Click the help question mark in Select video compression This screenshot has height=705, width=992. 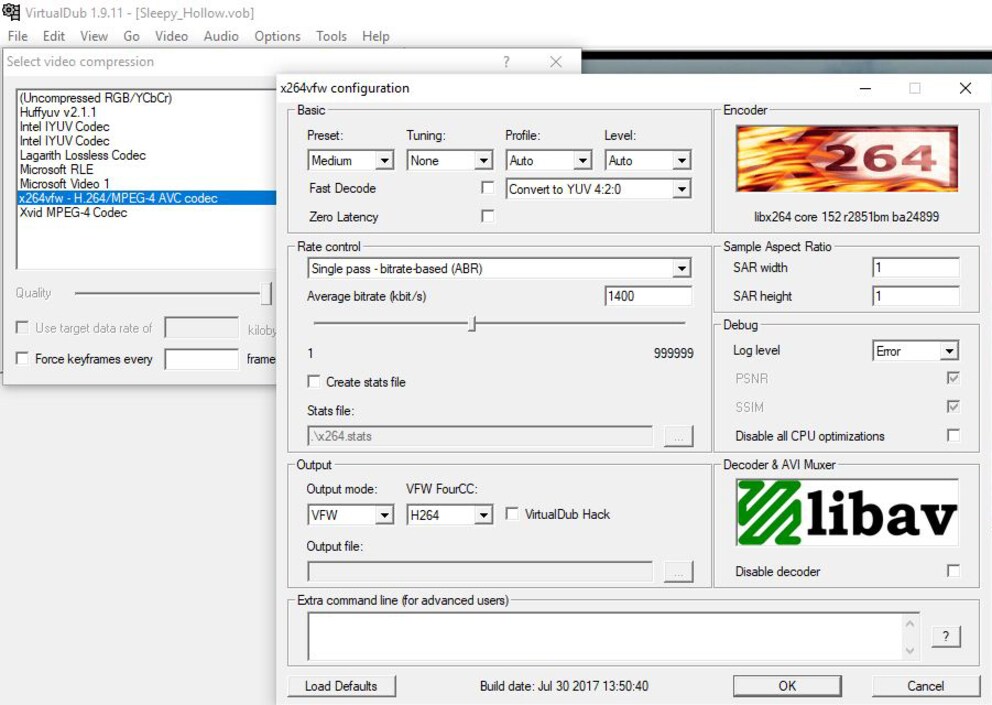(506, 61)
